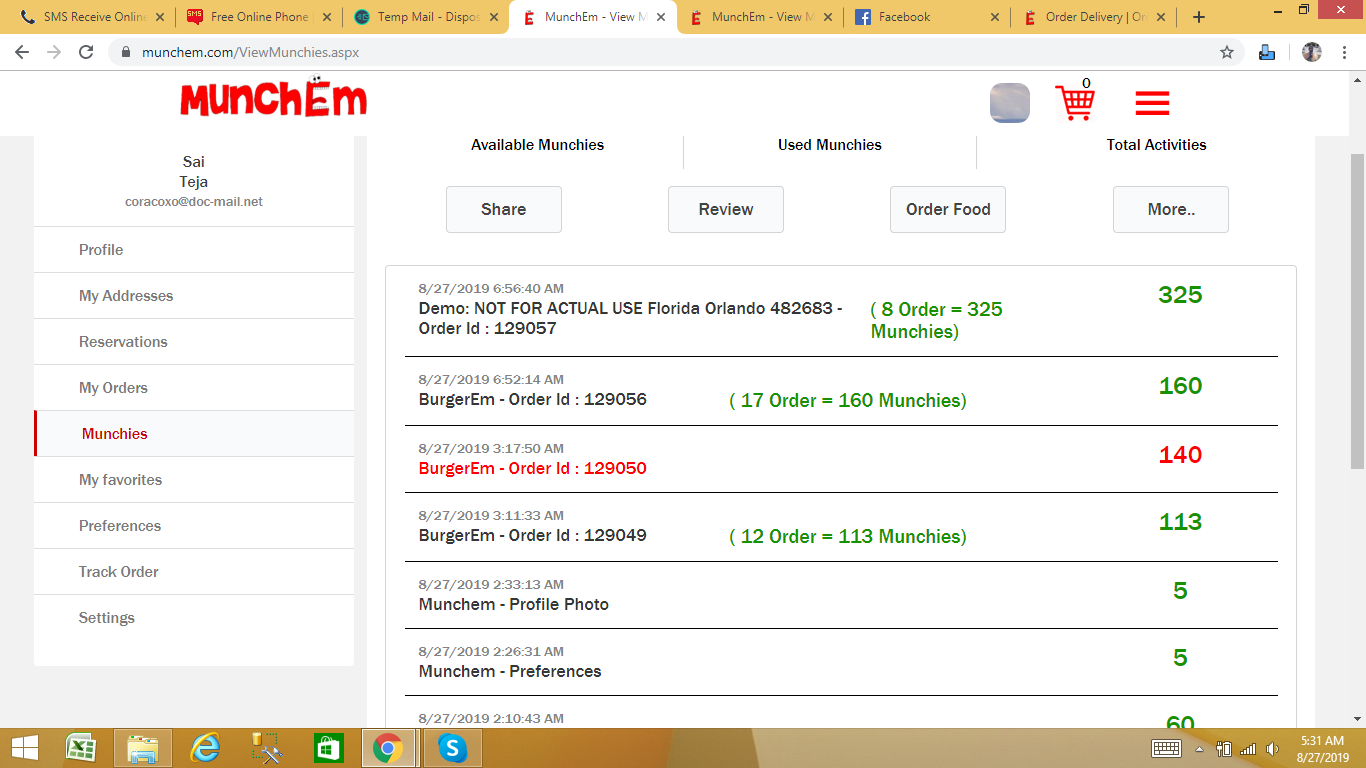Click the Share button
This screenshot has height=768, width=1366.
pos(503,209)
